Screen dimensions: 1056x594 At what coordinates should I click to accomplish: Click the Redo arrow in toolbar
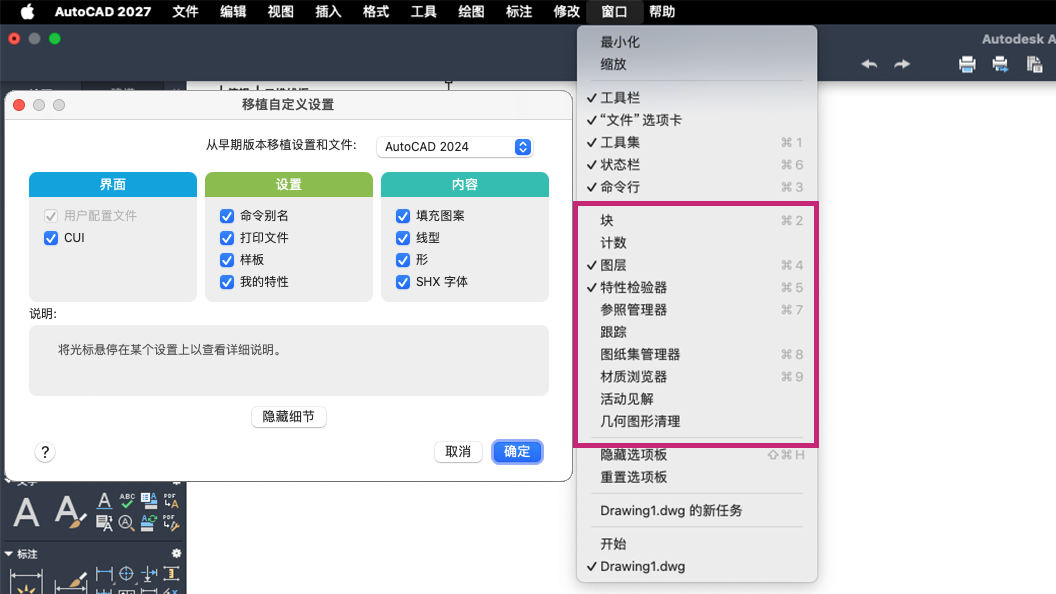(x=902, y=64)
